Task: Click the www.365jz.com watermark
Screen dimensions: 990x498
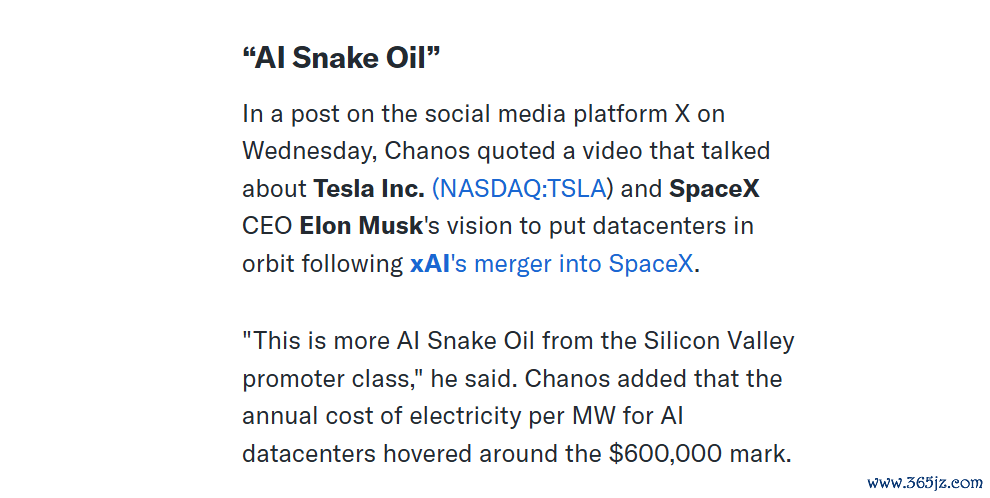Action: [x=925, y=483]
